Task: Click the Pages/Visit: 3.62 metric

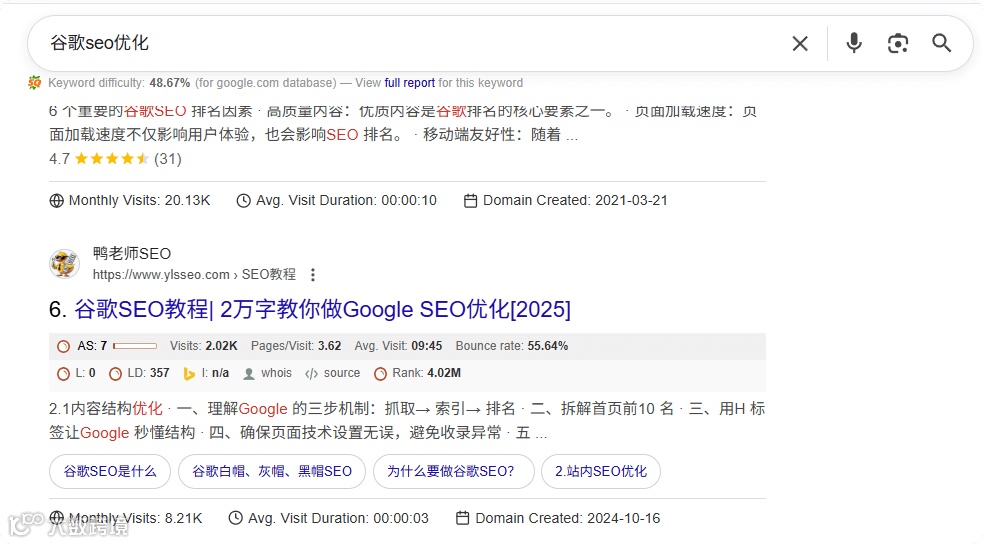Action: [x=296, y=346]
